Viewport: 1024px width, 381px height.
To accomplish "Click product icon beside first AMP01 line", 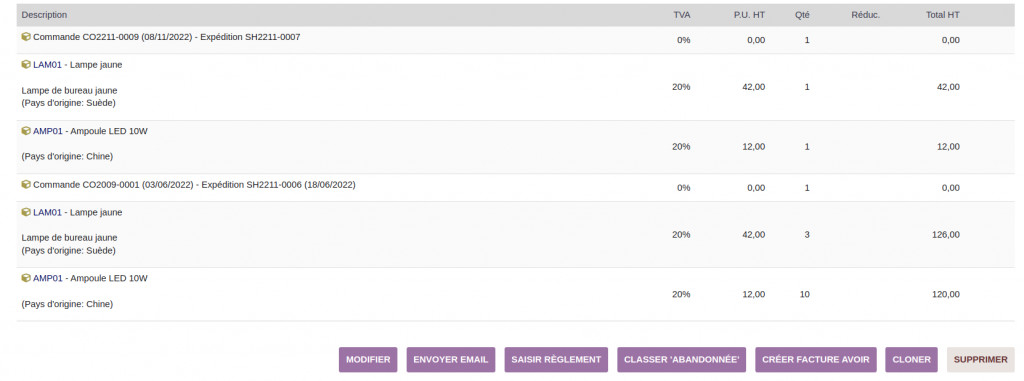I will click(x=26, y=131).
